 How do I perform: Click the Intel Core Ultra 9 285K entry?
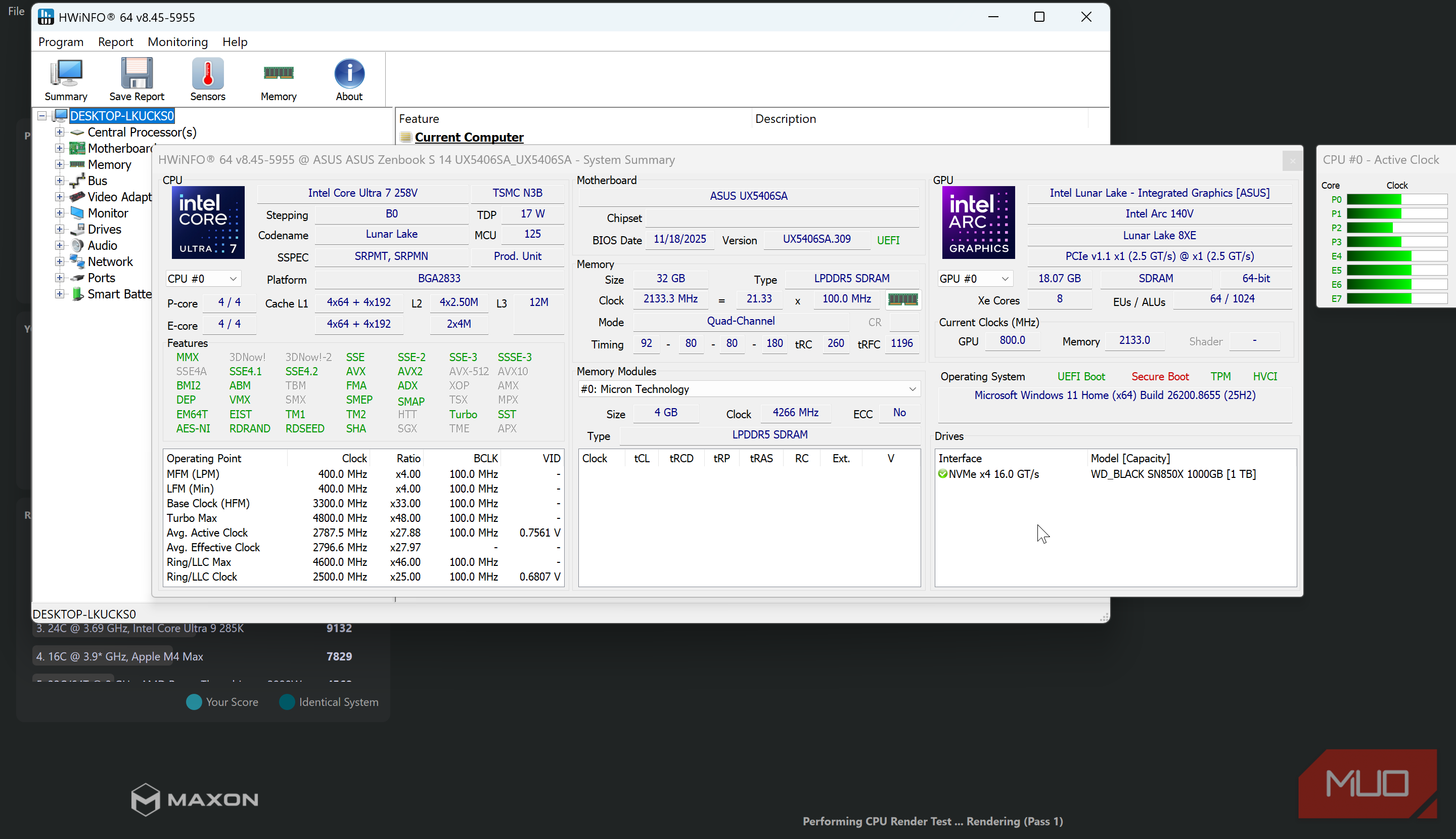[x=194, y=628]
